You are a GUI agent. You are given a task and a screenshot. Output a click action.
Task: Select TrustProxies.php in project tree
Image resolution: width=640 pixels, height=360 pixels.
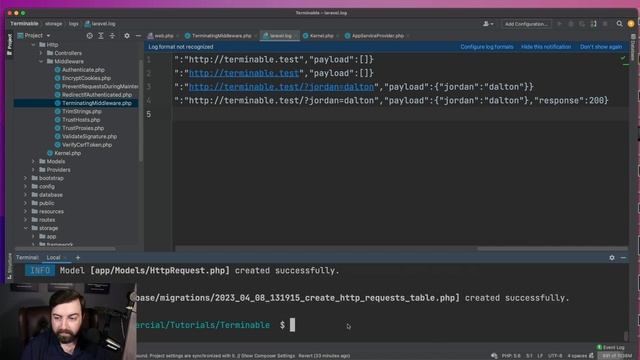[83, 128]
